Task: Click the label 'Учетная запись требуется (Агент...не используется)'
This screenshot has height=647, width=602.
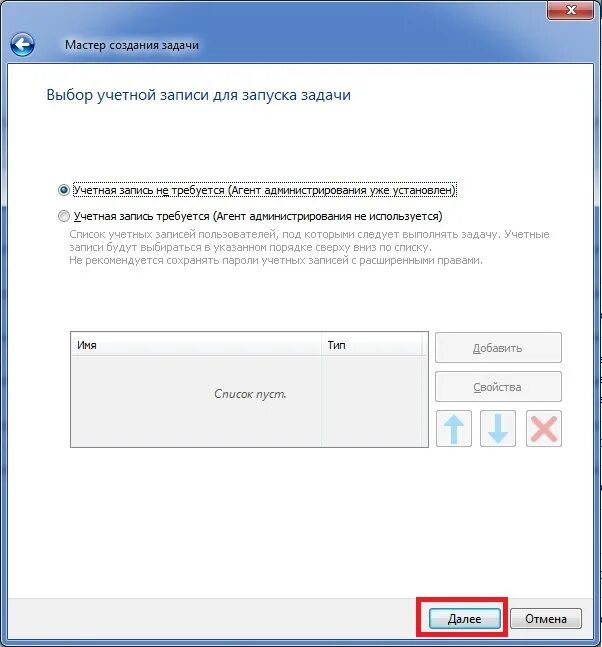Action: pyautogui.click(x=258, y=216)
